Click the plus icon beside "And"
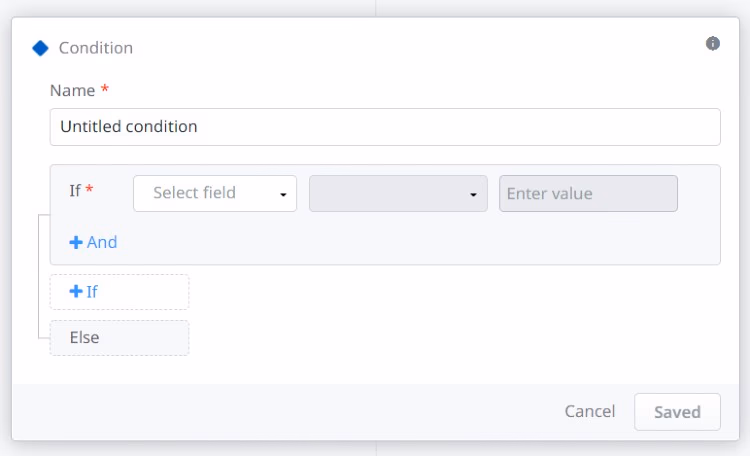The height and width of the screenshot is (456, 750). pos(76,243)
